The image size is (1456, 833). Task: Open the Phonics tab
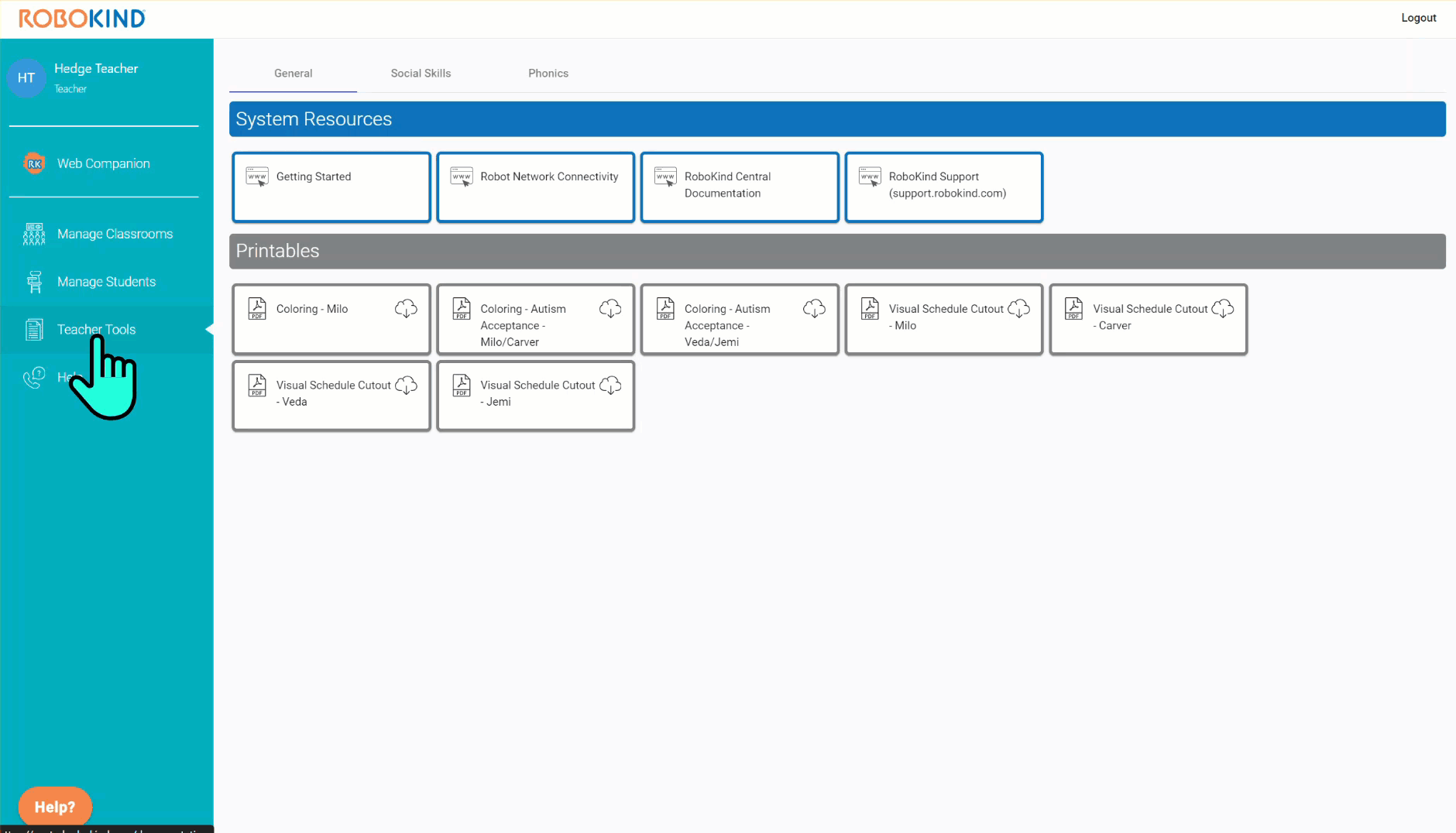click(548, 74)
